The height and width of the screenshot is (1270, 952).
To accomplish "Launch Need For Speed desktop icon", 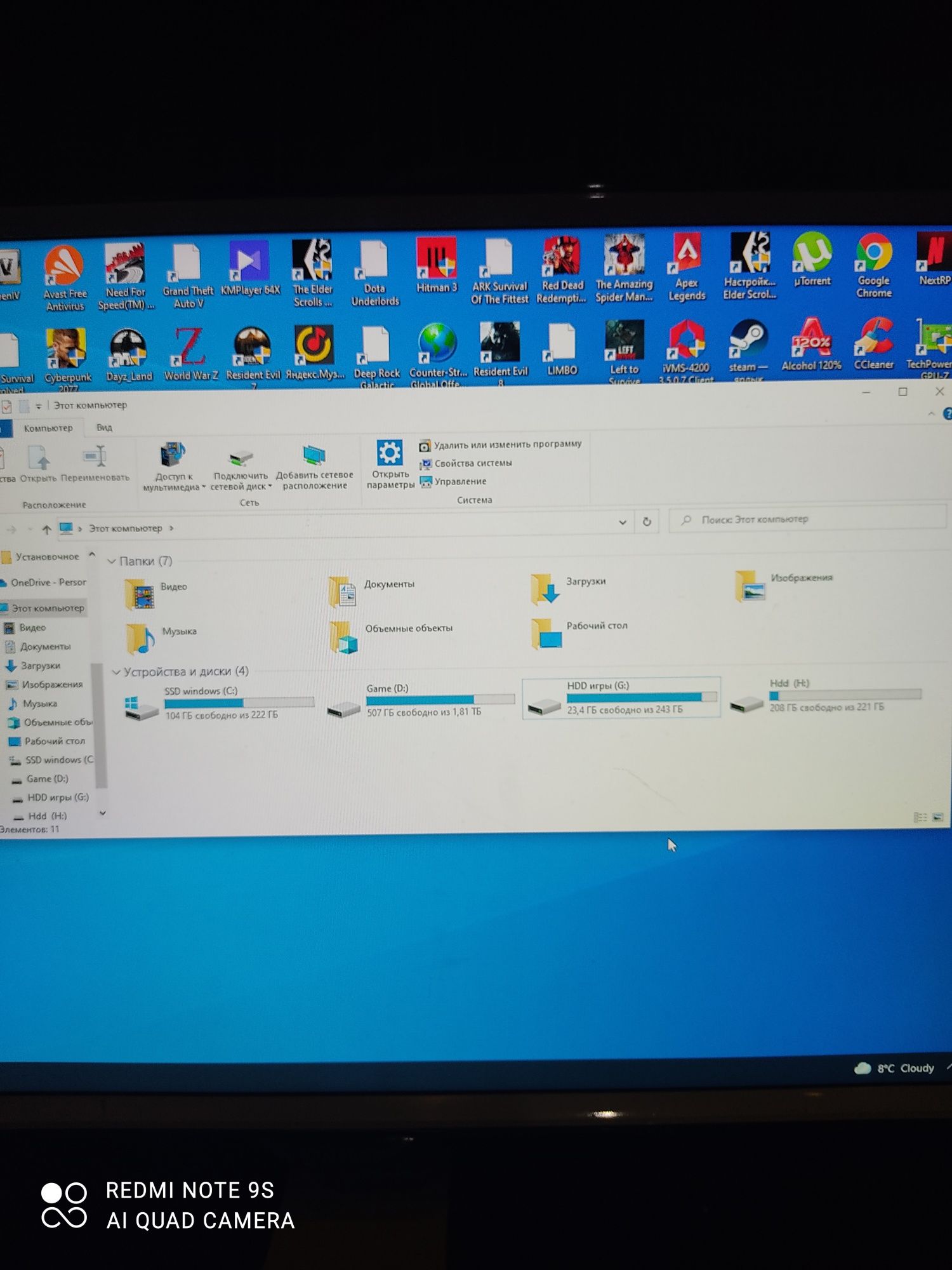I will pyautogui.click(x=126, y=276).
